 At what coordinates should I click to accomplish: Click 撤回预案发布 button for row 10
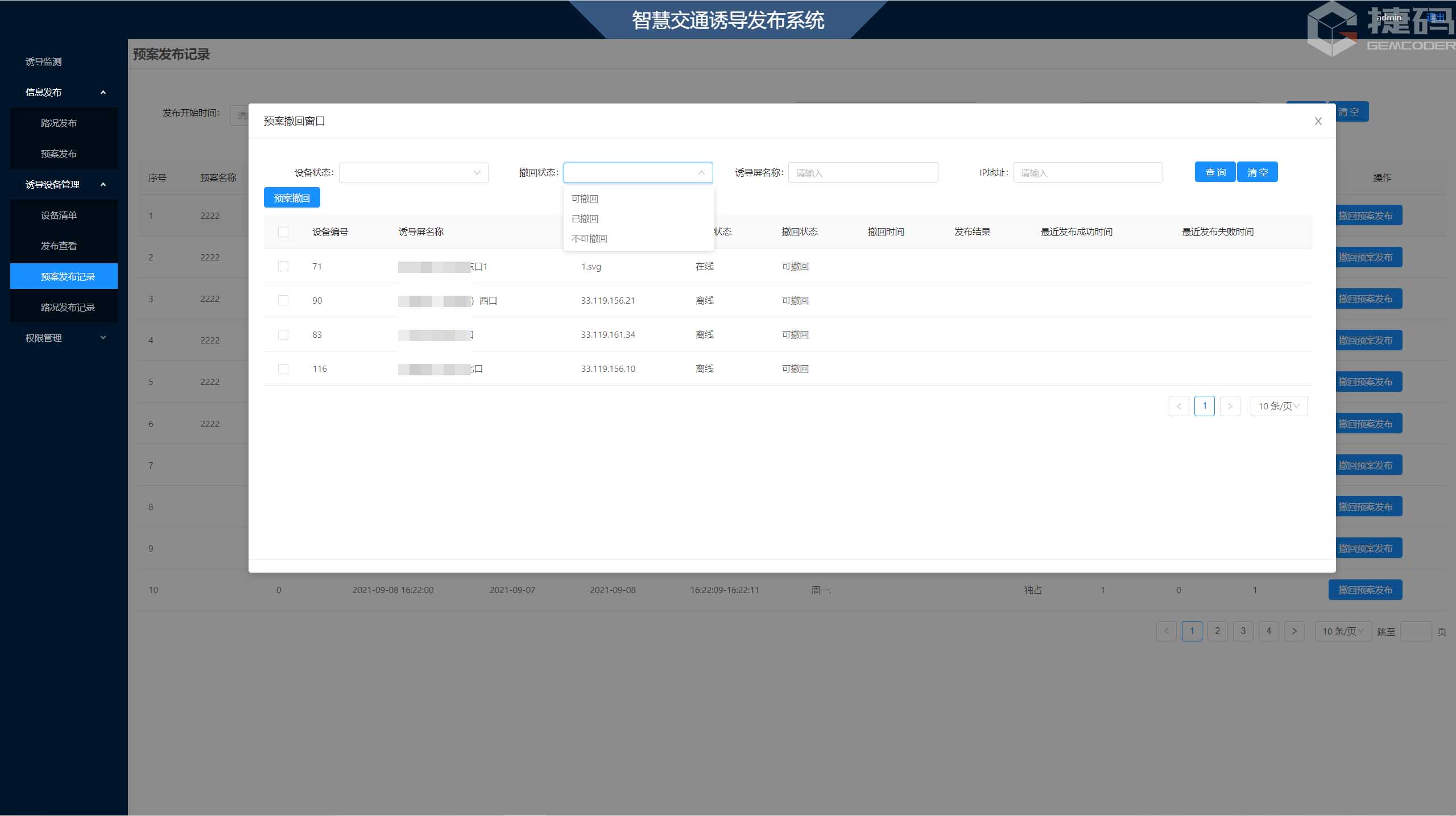click(x=1365, y=590)
